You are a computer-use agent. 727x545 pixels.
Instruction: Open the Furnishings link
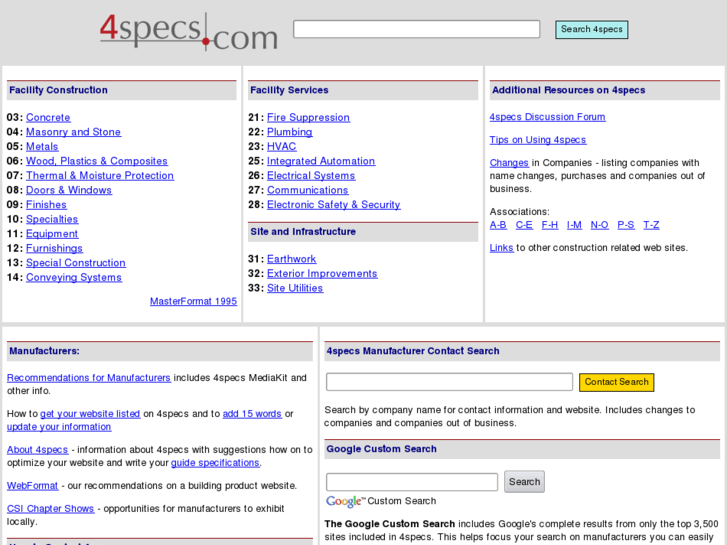[x=54, y=248]
